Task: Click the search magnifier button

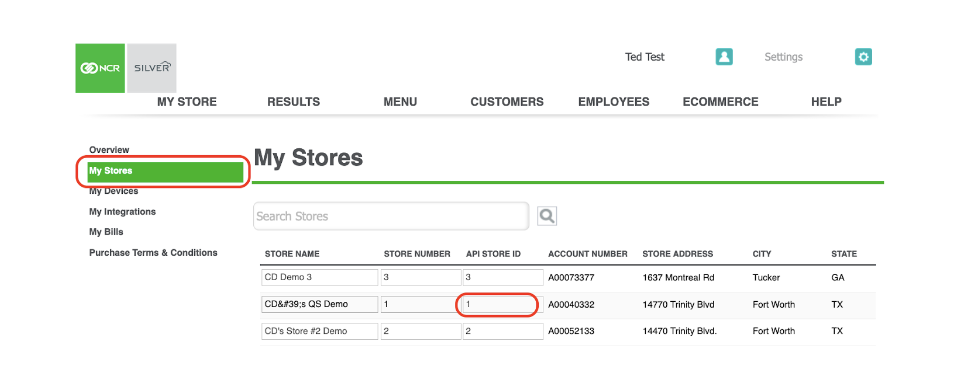Action: tap(547, 216)
